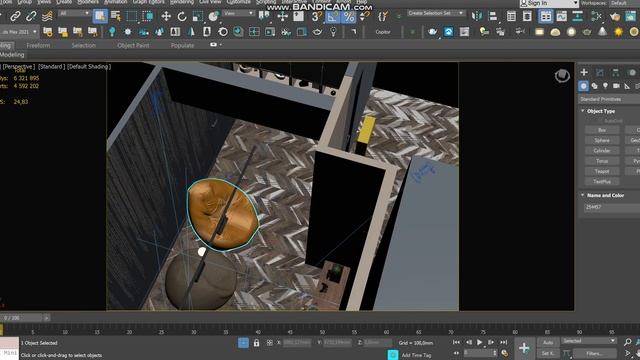Open the Create tab plus icon in command panel

[584, 73]
